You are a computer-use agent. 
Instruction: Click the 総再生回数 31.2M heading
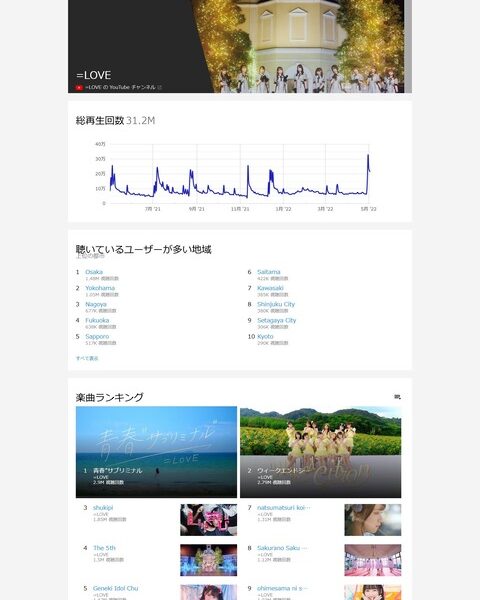pyautogui.click(x=115, y=121)
